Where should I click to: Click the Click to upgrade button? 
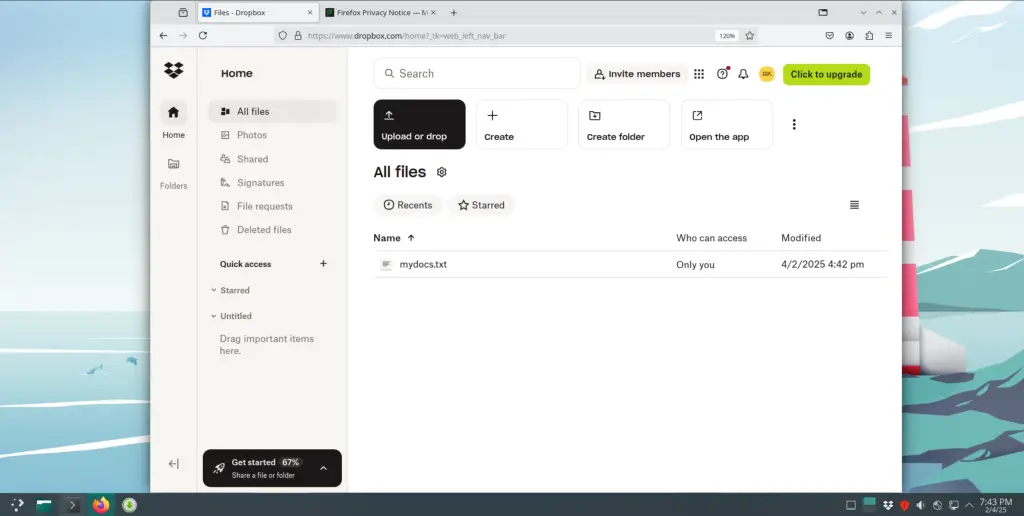pyautogui.click(x=826, y=74)
